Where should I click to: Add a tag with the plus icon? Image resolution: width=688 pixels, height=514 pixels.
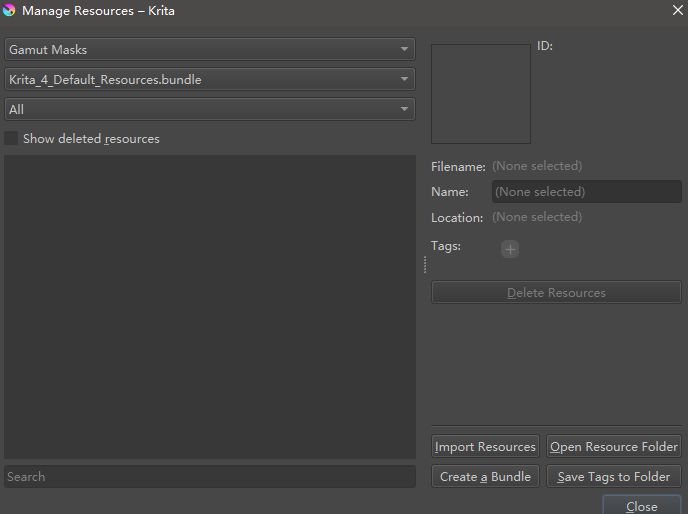510,249
